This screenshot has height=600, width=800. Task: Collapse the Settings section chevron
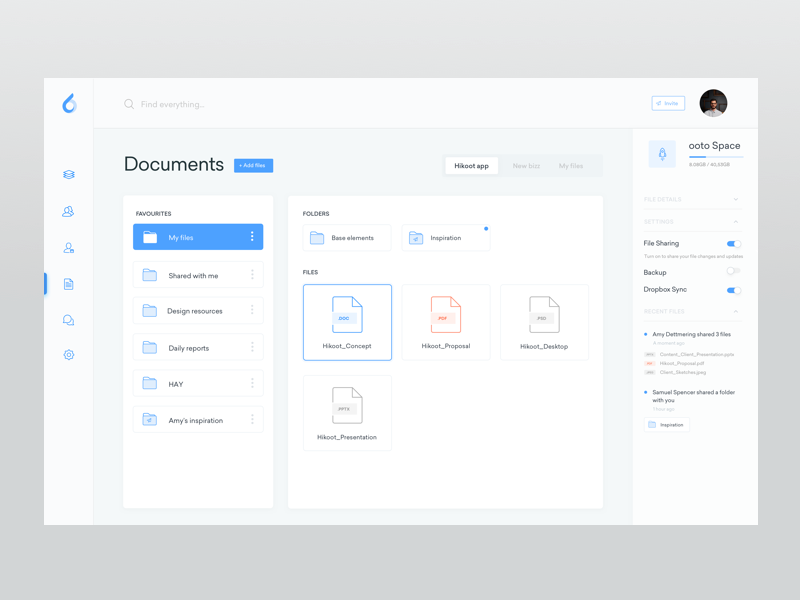pos(736,222)
